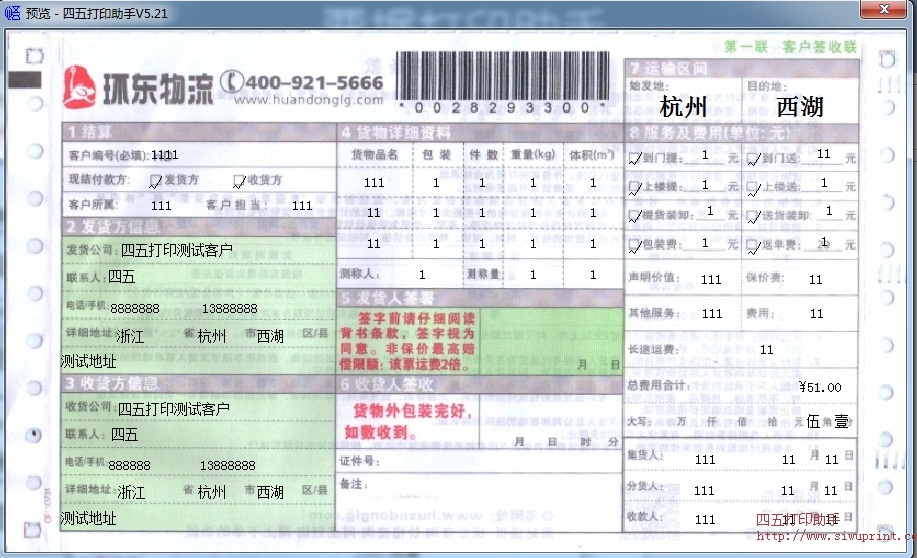Toggle the 送货装卸 service checkbox
The width and height of the screenshot is (917, 558).
click(x=753, y=216)
